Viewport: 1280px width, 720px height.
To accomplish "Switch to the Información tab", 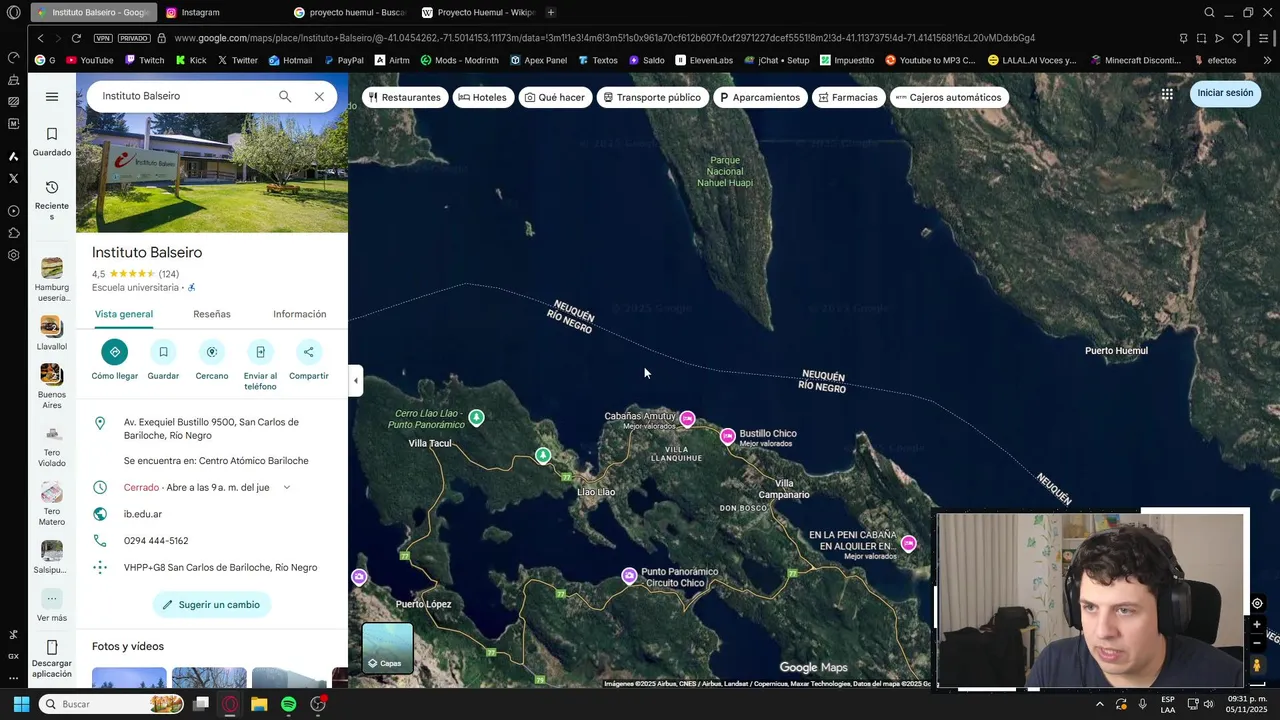I will pyautogui.click(x=300, y=314).
